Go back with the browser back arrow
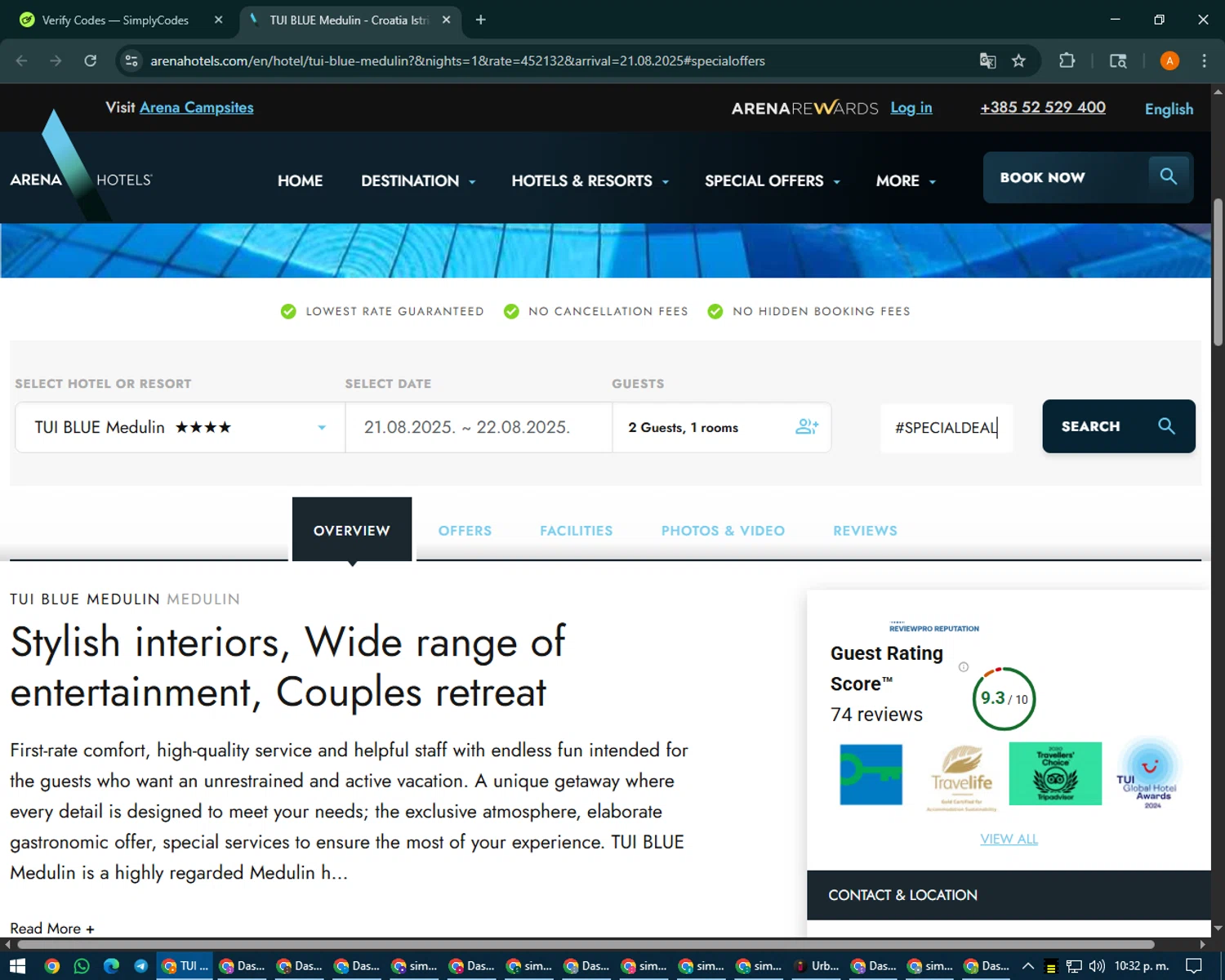This screenshot has width=1225, height=980. pyautogui.click(x=22, y=60)
